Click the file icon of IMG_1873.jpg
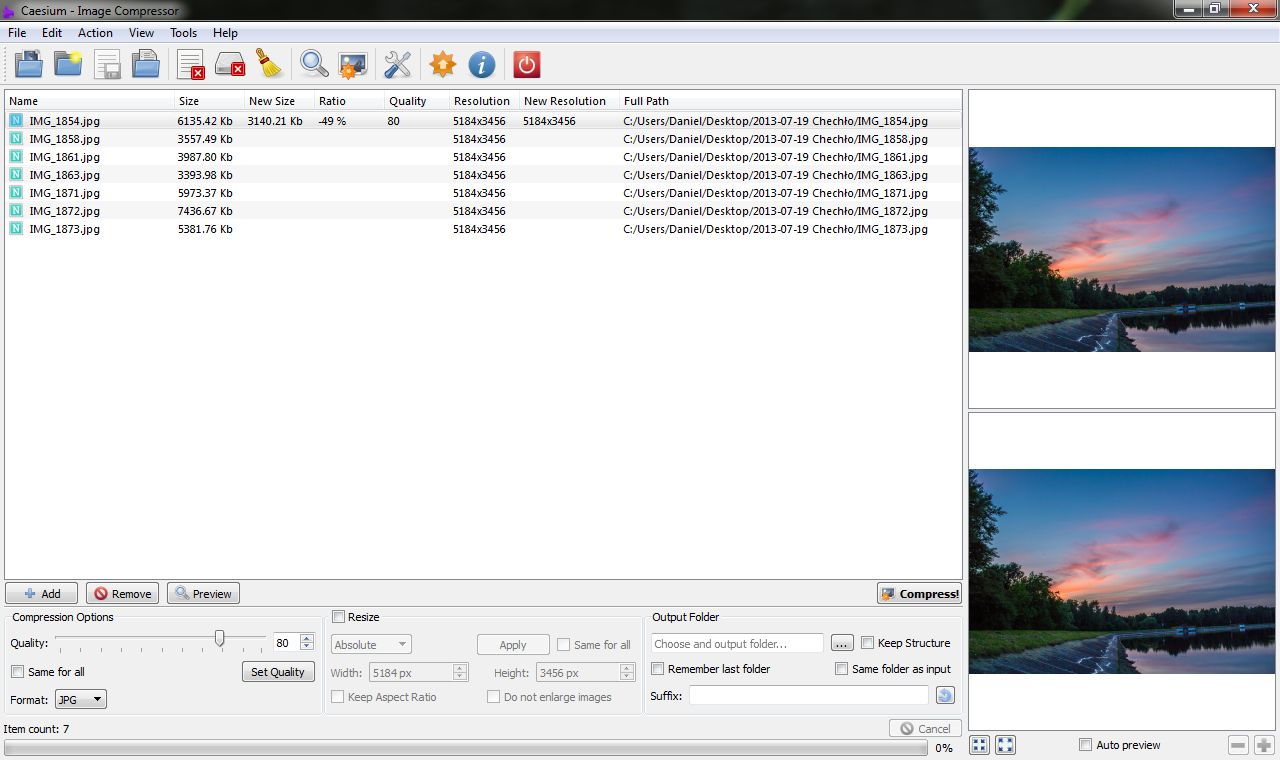Viewport: 1280px width, 760px height. click(16, 229)
